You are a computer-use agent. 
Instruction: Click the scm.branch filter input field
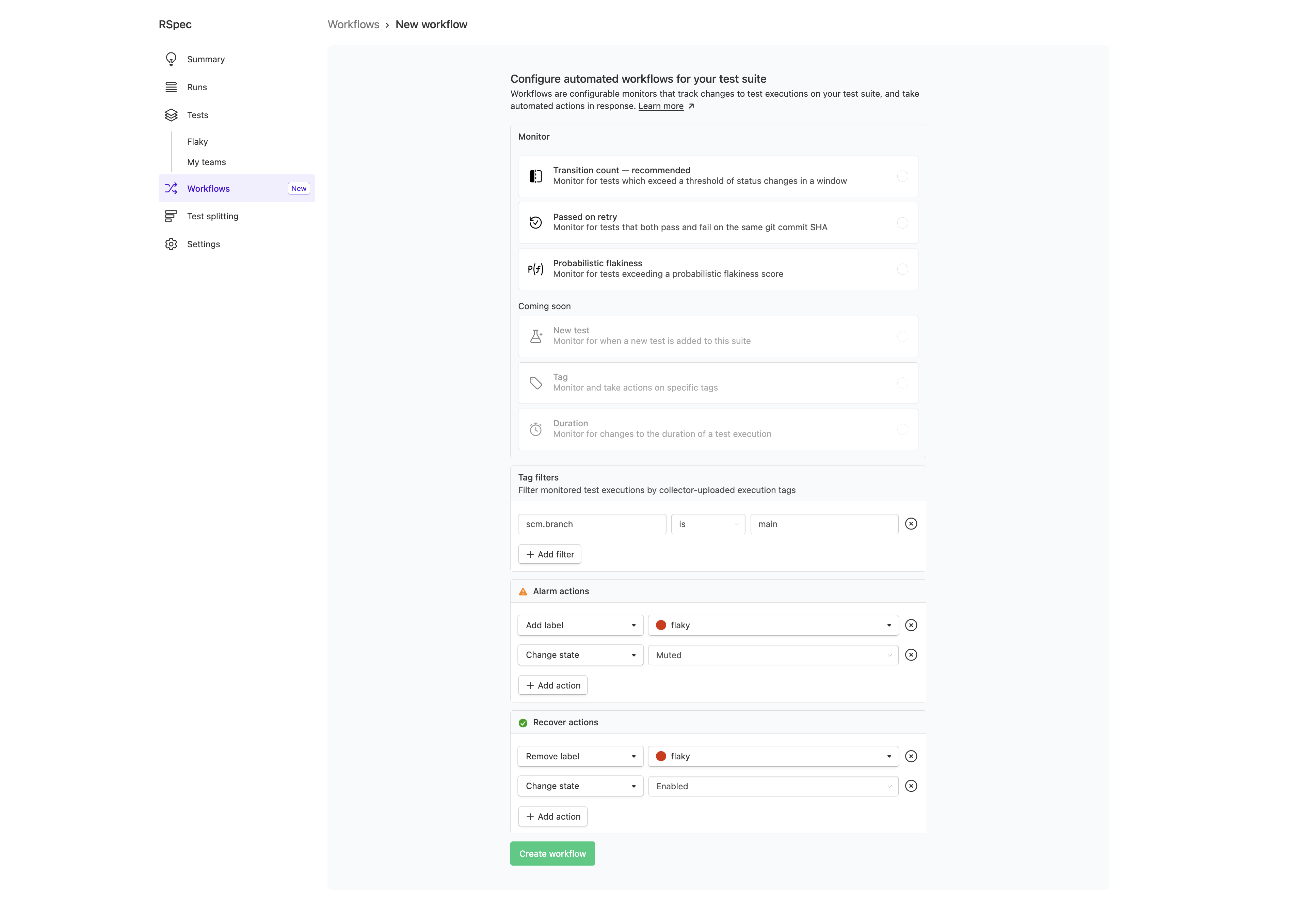(x=592, y=523)
